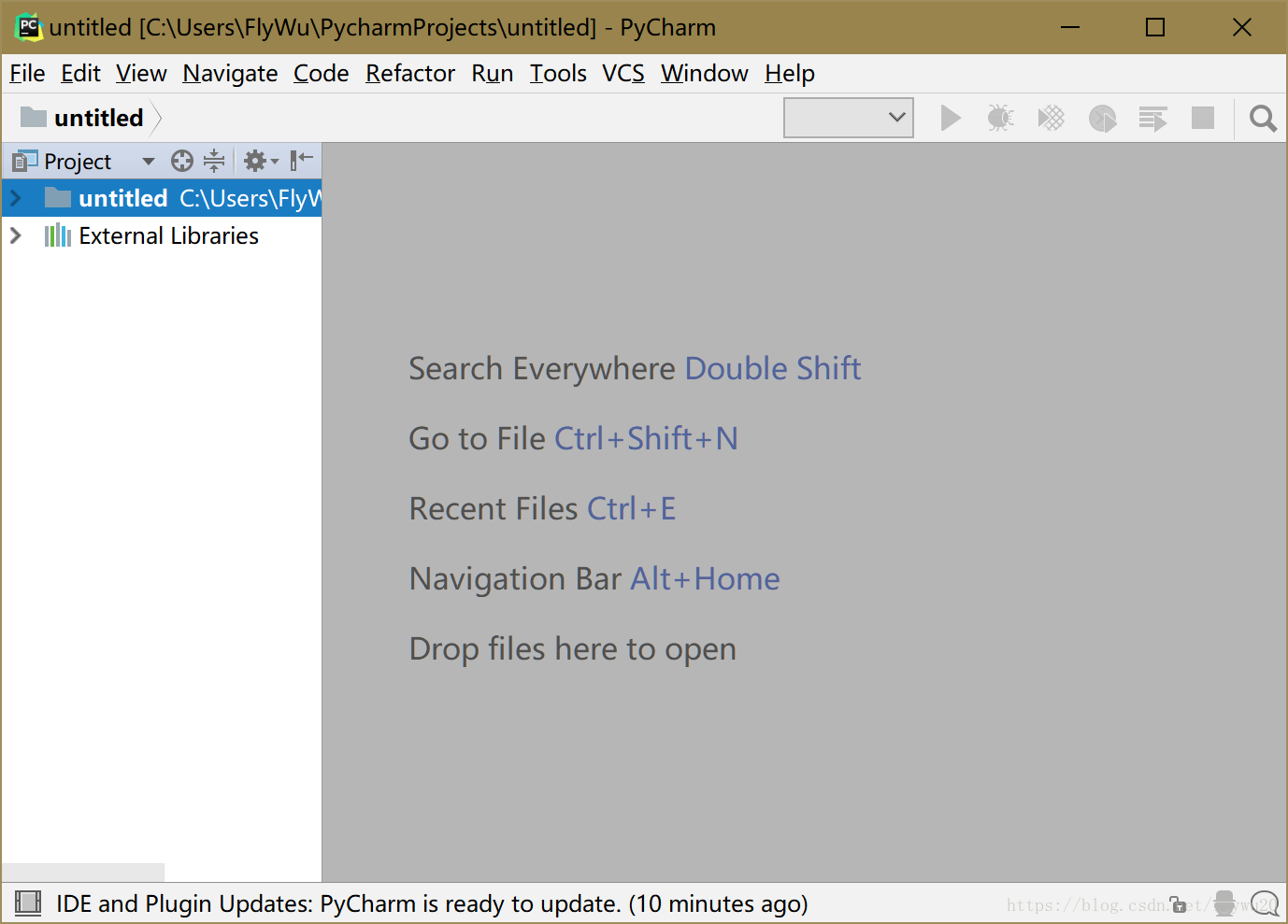1288x924 pixels.
Task: Open the Window menu
Action: tap(704, 73)
